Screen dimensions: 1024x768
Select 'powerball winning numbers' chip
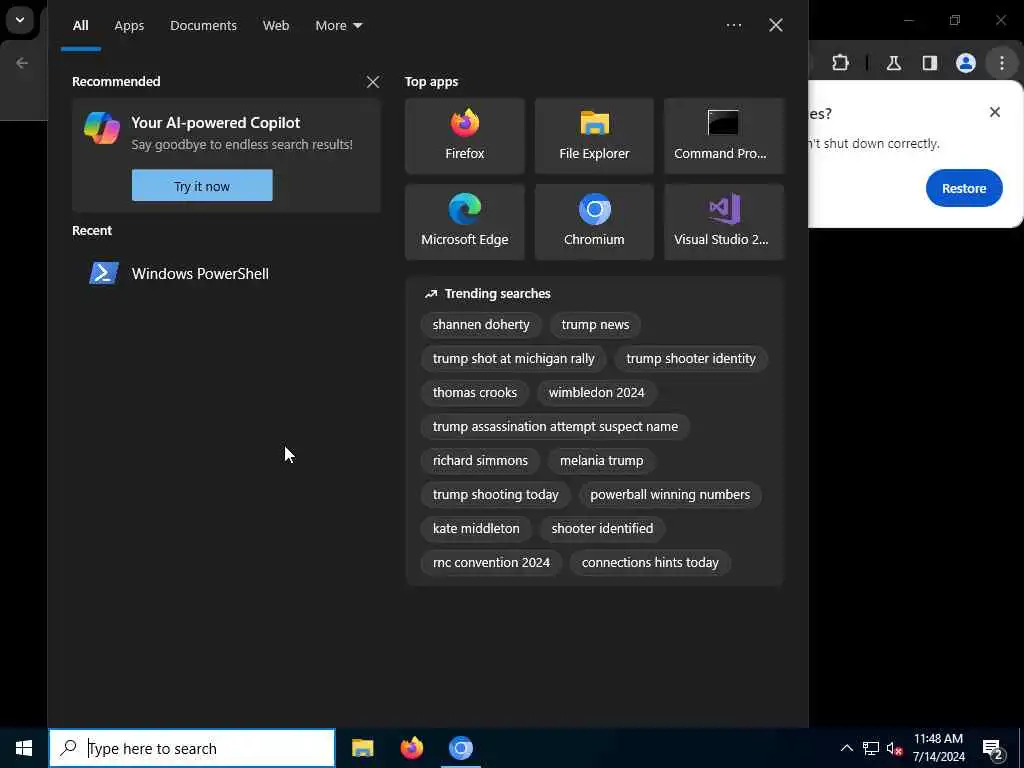pos(669,494)
